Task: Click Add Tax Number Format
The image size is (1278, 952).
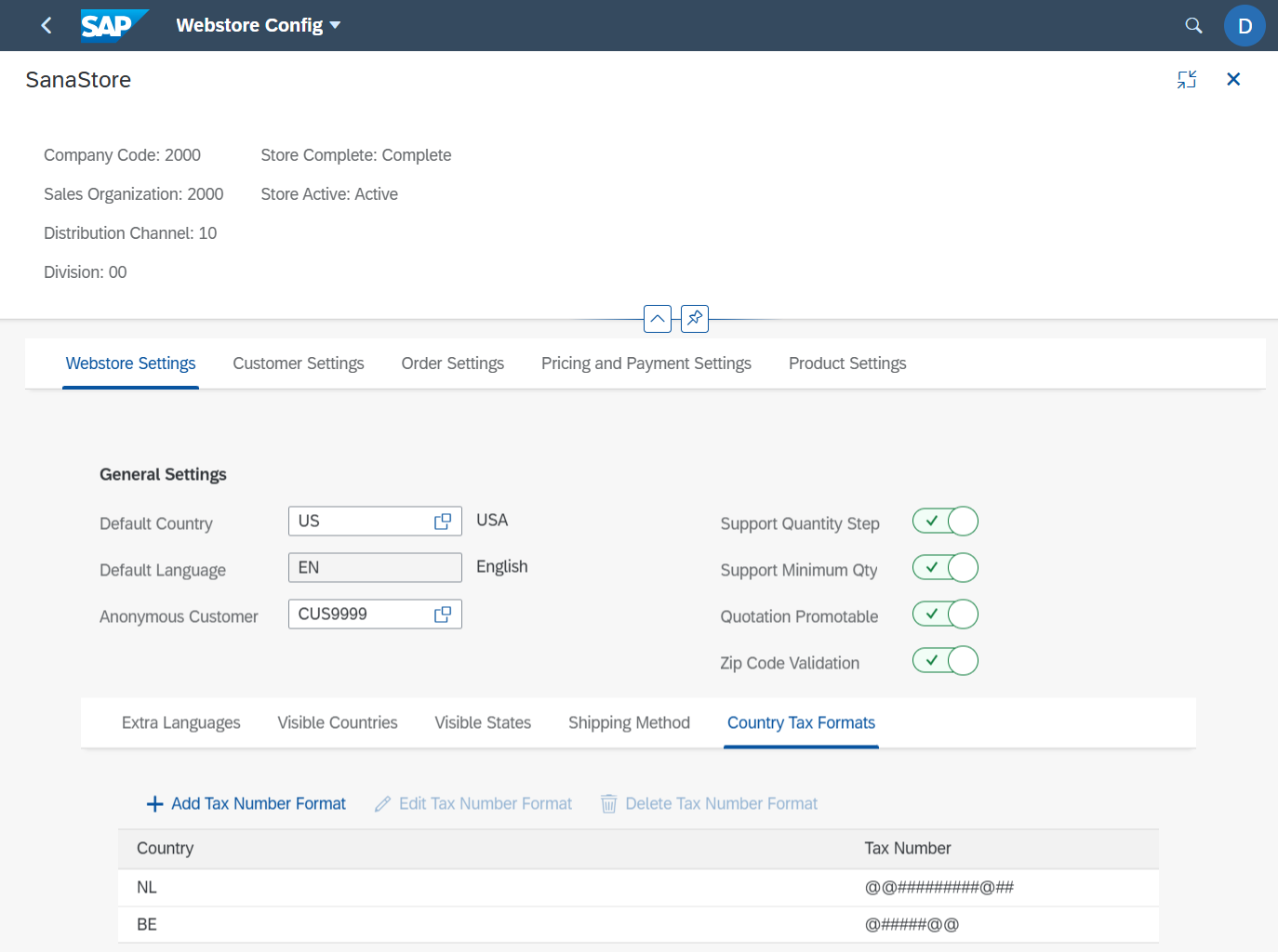Action: pyautogui.click(x=246, y=804)
